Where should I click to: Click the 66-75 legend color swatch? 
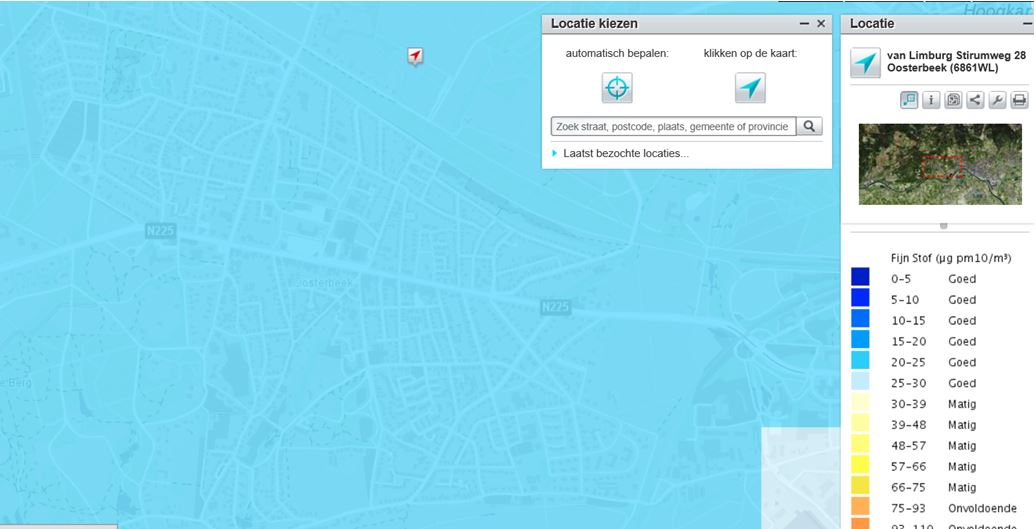[x=860, y=486]
